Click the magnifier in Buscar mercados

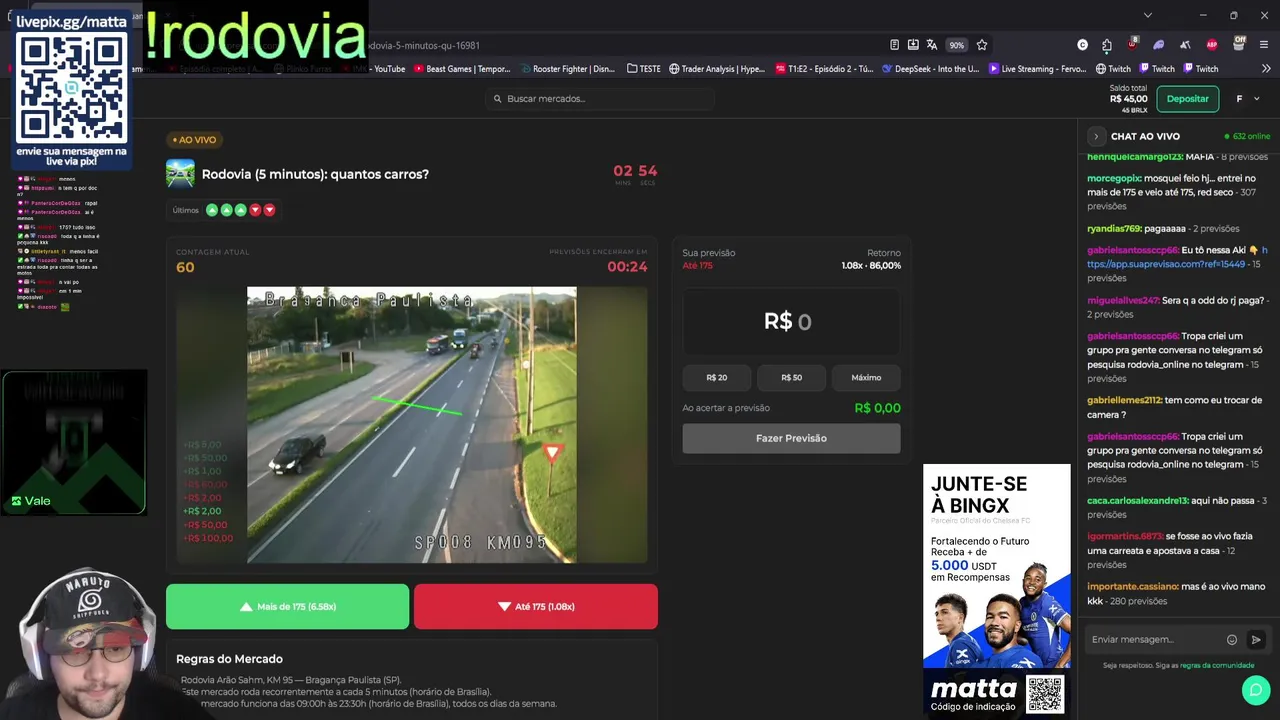coord(497,99)
